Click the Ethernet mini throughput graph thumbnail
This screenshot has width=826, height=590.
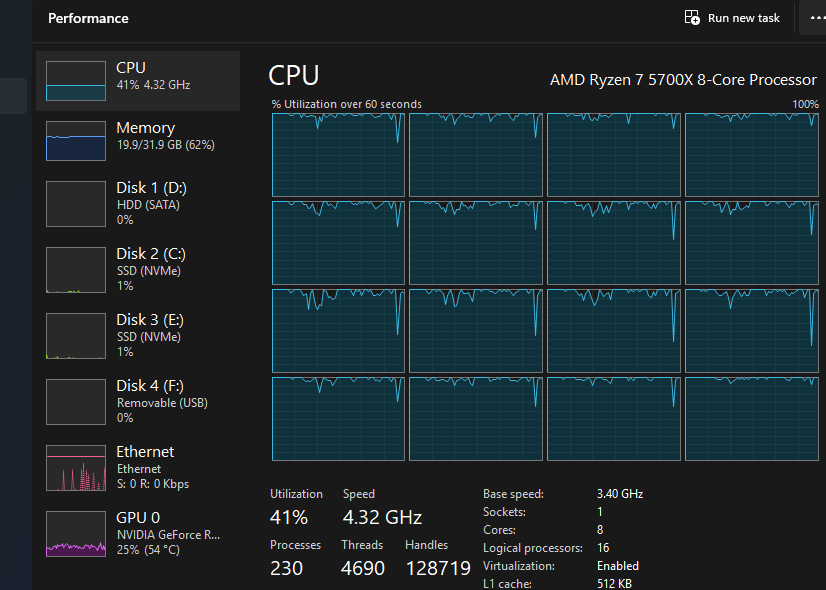pos(76,468)
